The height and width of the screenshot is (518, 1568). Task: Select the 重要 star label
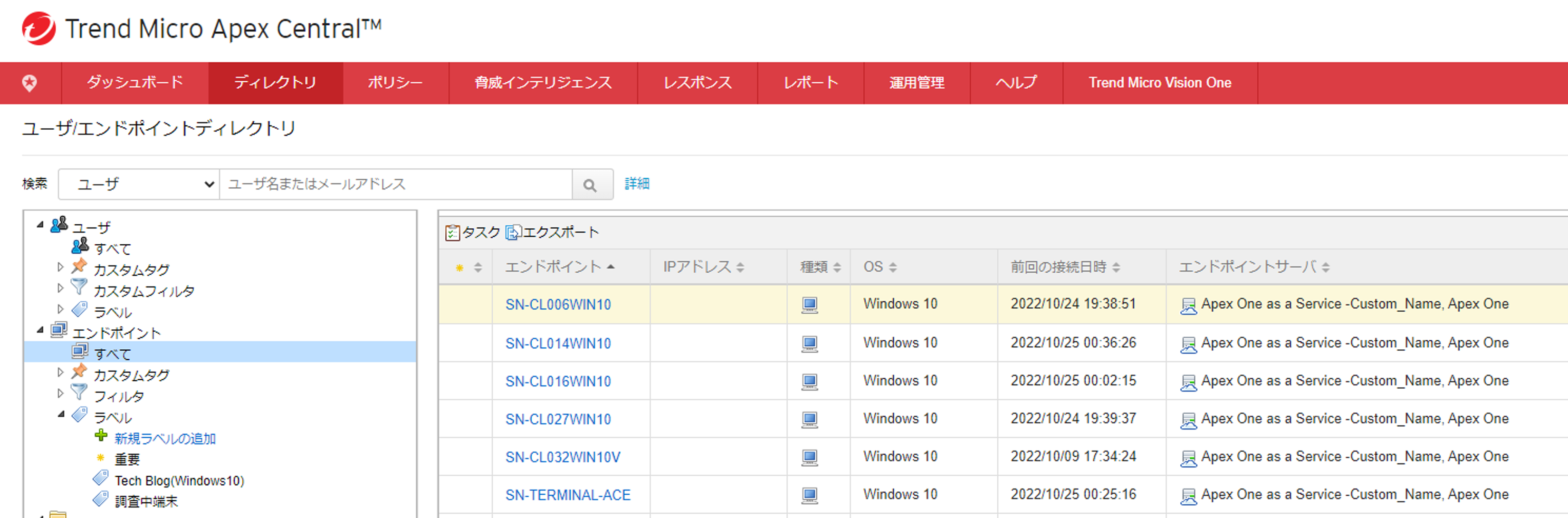(127, 459)
